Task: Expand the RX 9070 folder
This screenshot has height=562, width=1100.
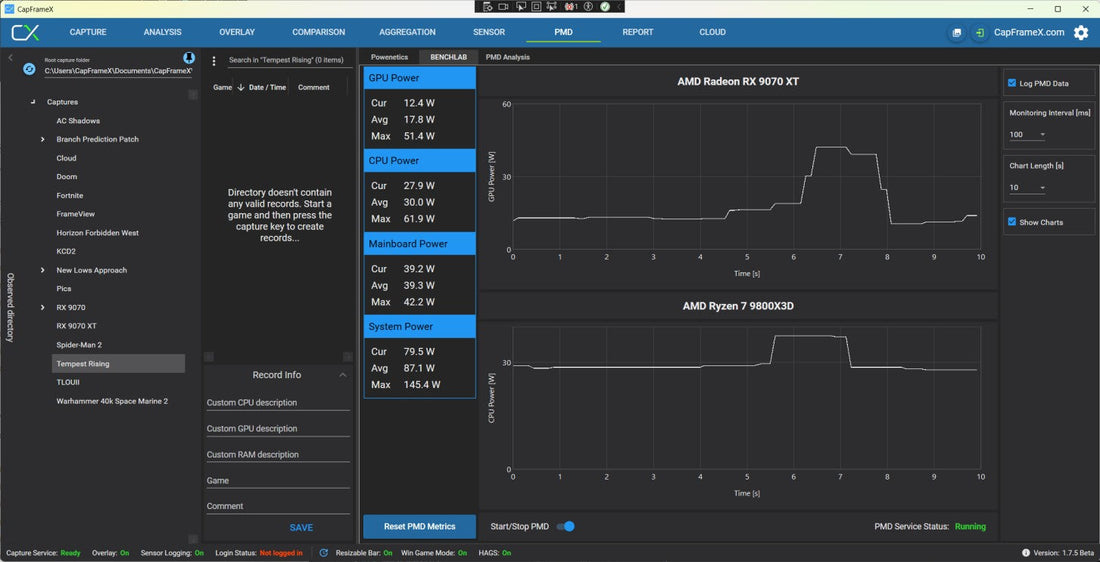Action: (43, 308)
